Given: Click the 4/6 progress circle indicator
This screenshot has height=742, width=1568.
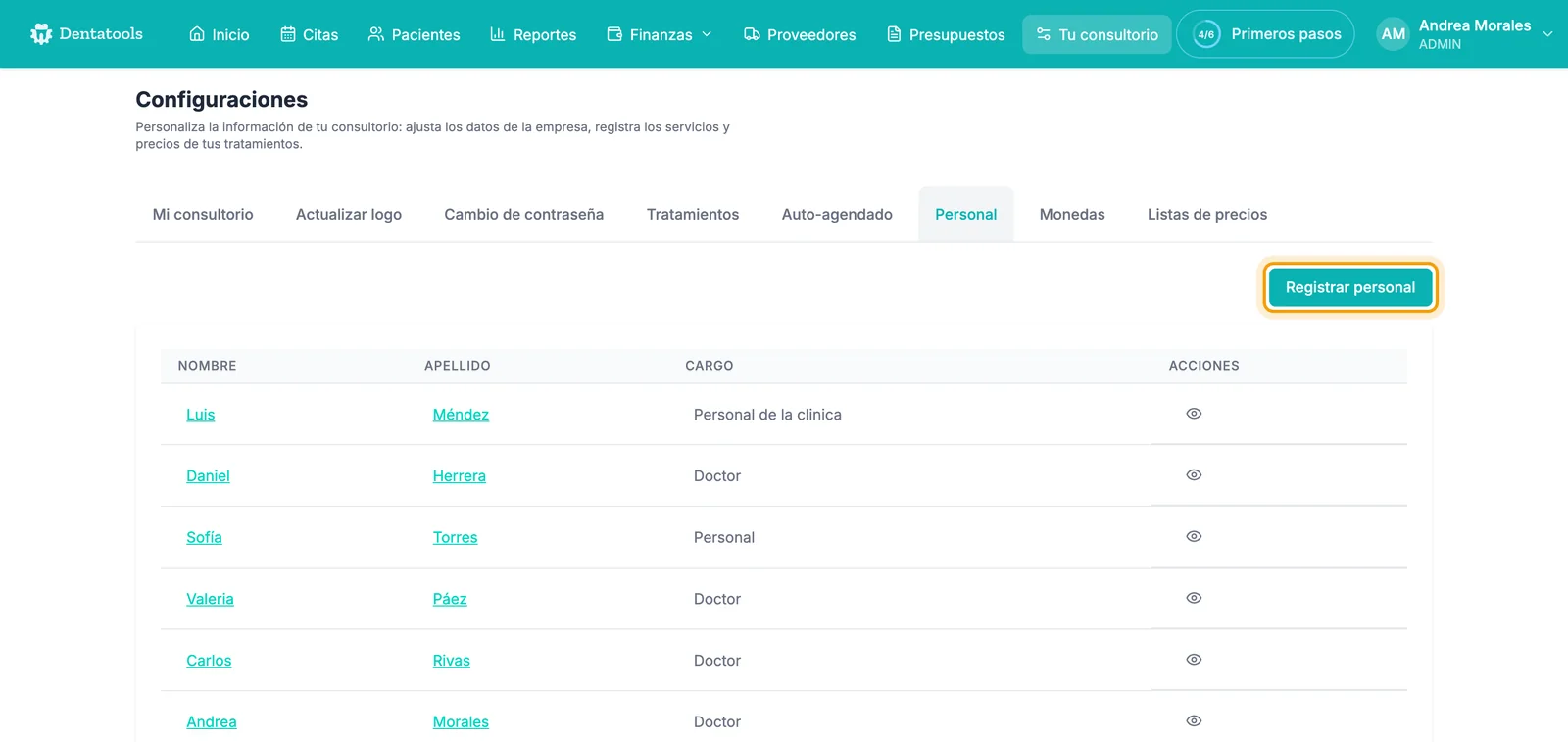Looking at the screenshot, I should pyautogui.click(x=1206, y=34).
